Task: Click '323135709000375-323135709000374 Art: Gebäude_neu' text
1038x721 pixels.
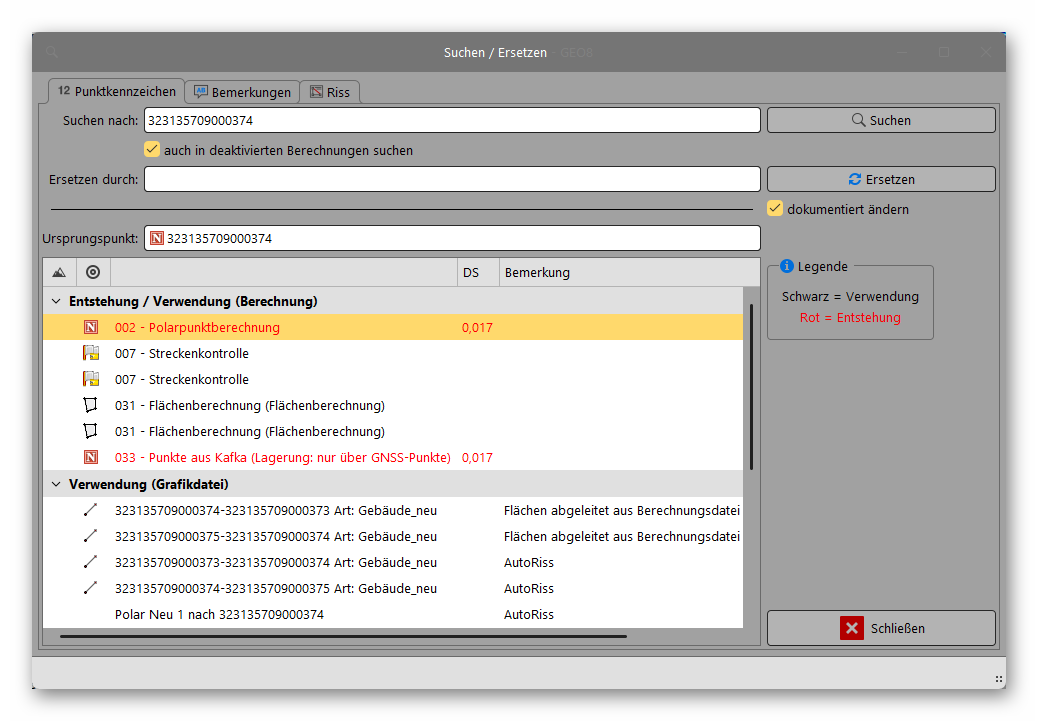Action: click(276, 536)
